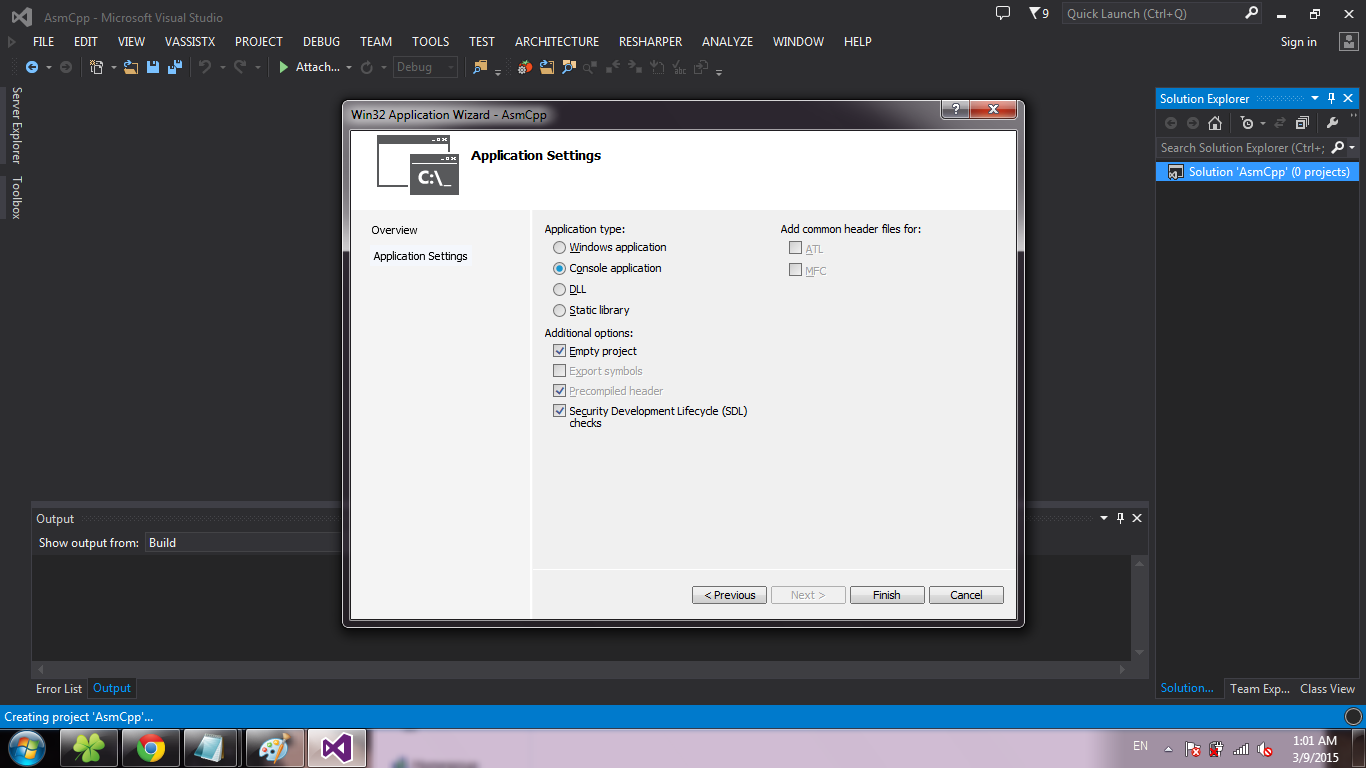Expand the Attach button dropdown arrow

coord(349,68)
